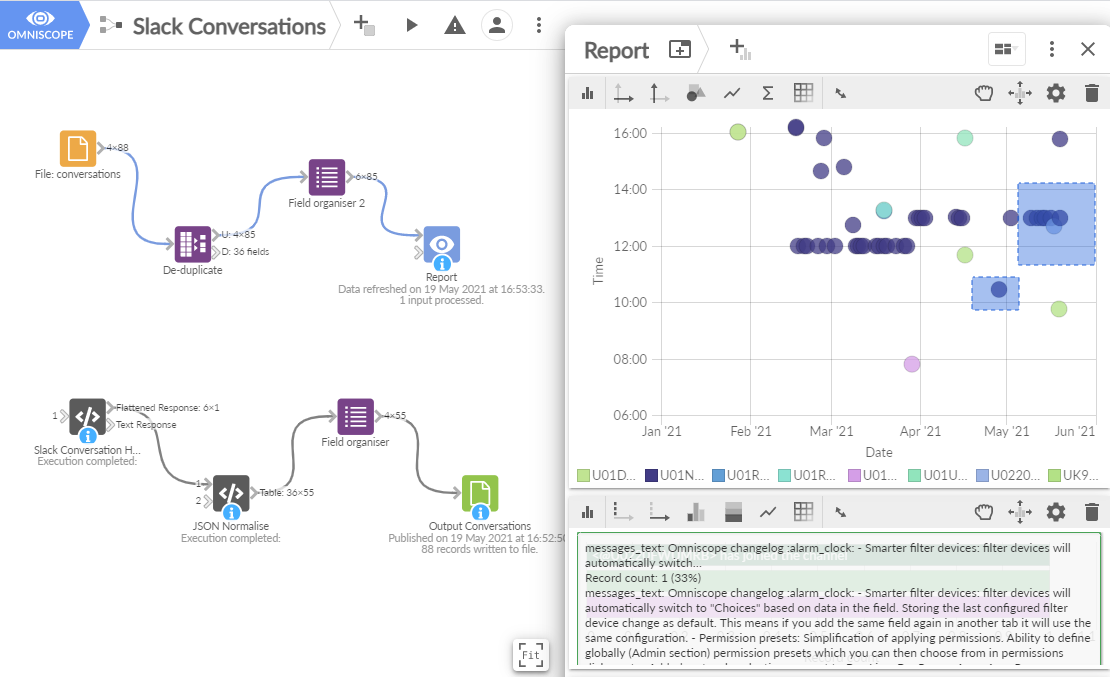Open the stacked shading options in lower view

click(733, 512)
